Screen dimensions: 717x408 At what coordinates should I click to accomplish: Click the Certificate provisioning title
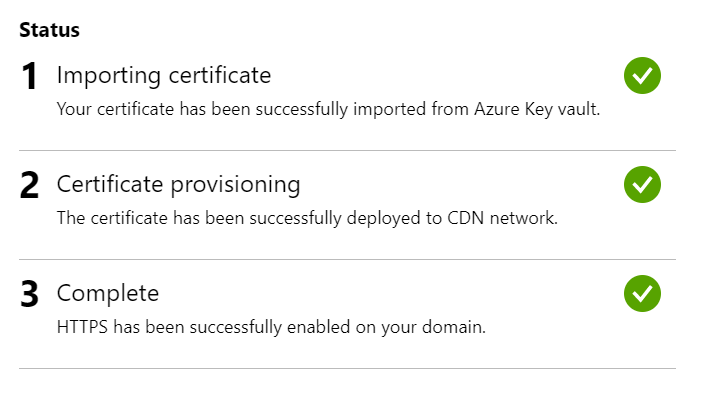[x=178, y=185]
